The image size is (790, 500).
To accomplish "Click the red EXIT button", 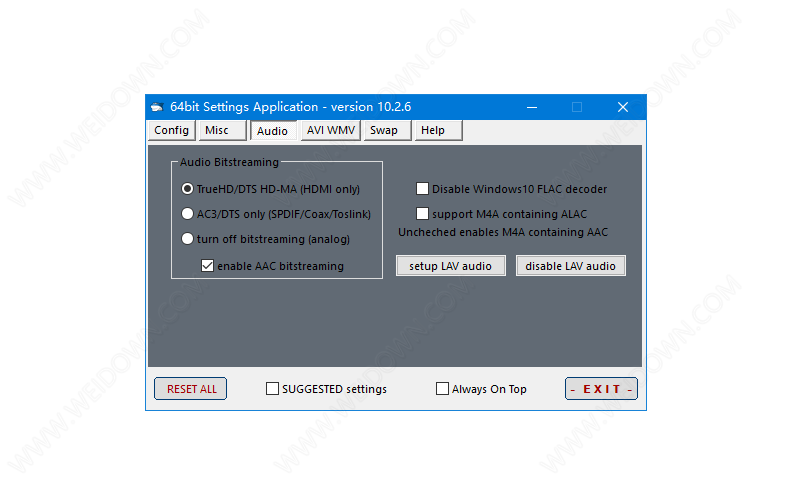I will pyautogui.click(x=601, y=389).
